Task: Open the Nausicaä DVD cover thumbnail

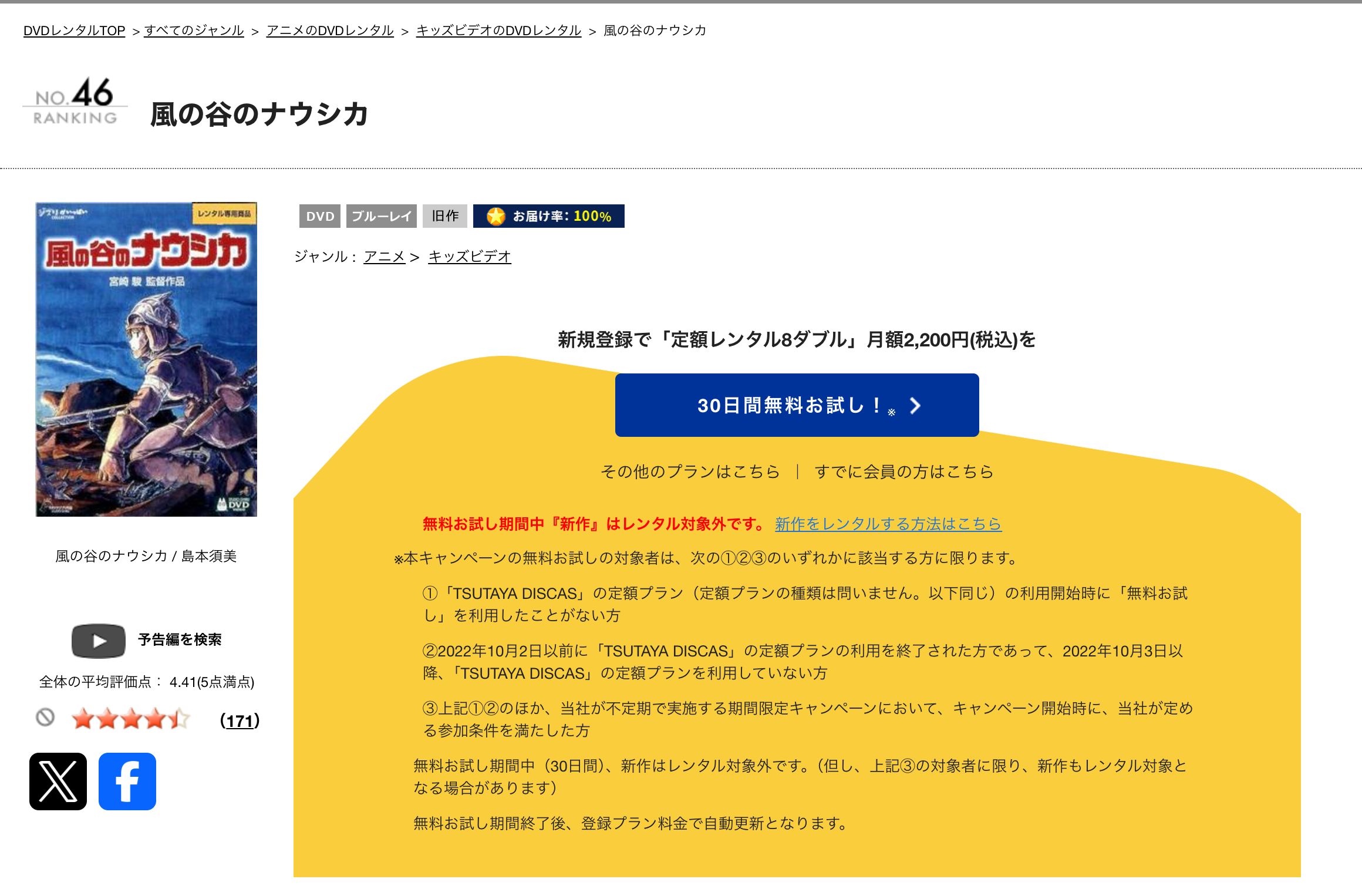Action: tap(146, 359)
